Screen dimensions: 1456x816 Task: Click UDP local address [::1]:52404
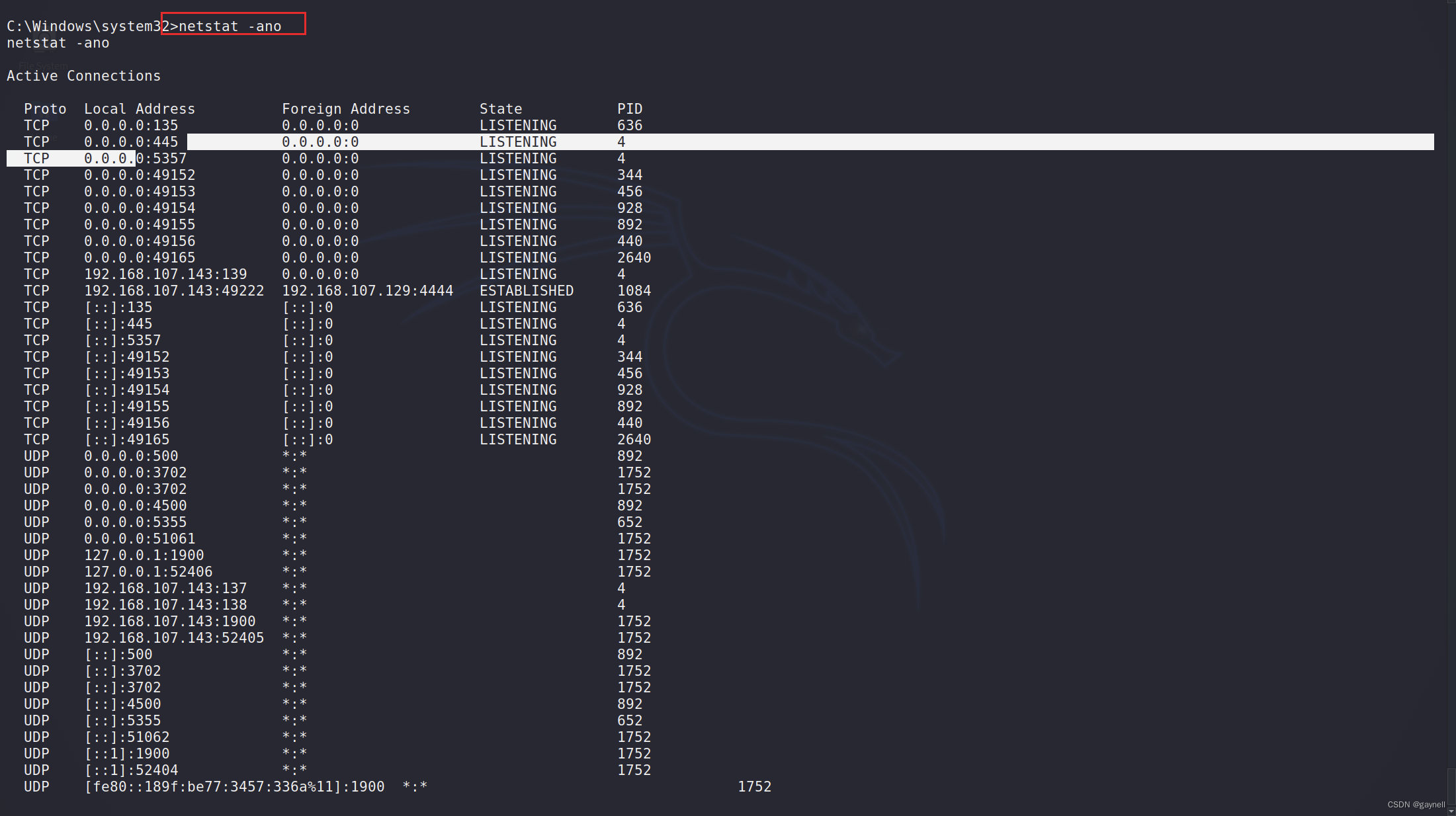[x=131, y=770]
